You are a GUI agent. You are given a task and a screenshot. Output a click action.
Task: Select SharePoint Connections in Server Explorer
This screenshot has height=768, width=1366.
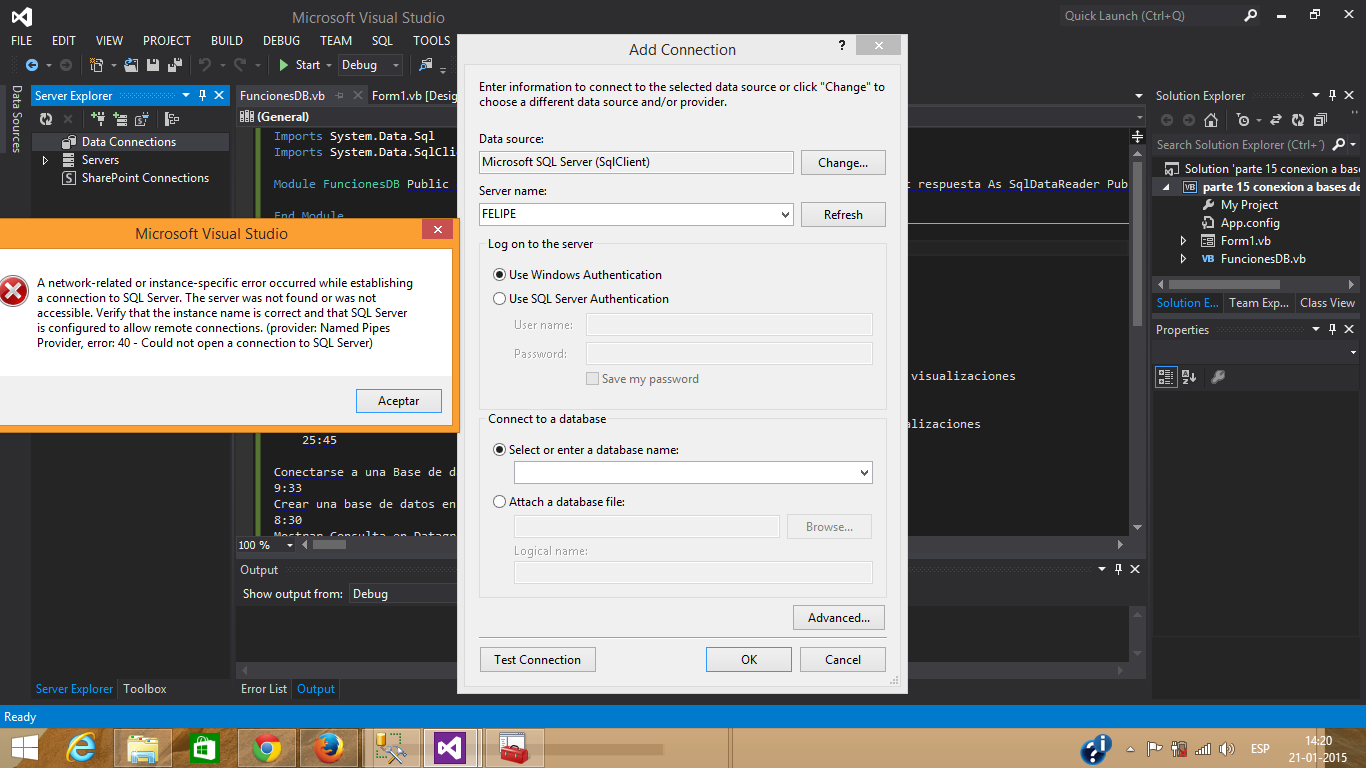coord(145,178)
